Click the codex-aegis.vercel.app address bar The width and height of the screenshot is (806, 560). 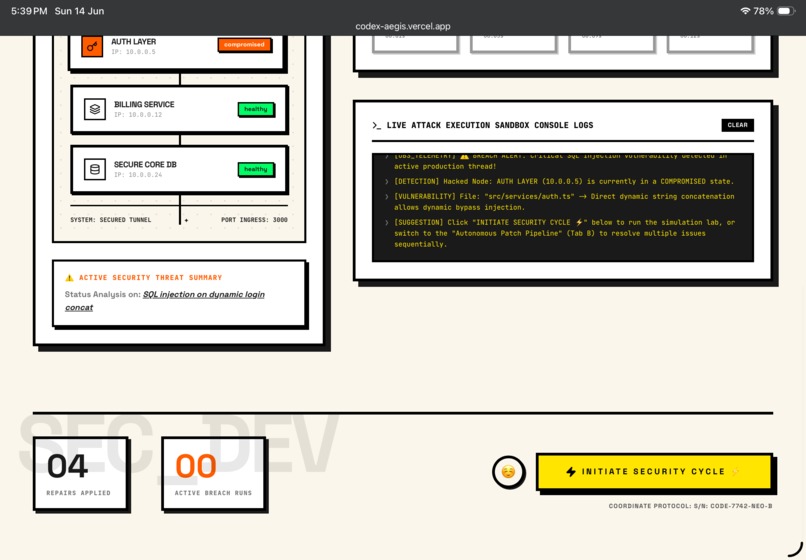[x=403, y=26]
